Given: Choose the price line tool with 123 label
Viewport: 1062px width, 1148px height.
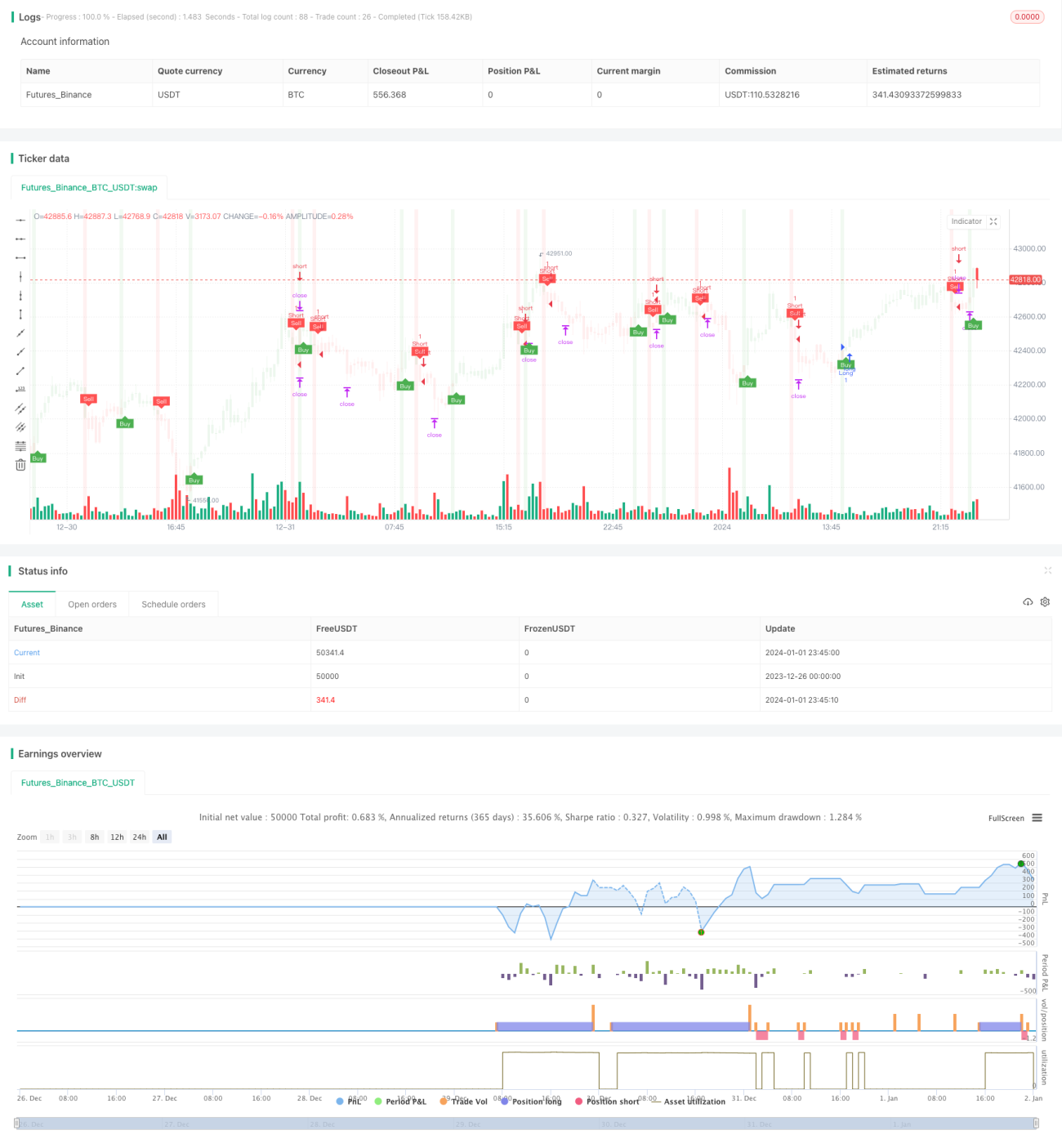Looking at the screenshot, I should coord(20,389).
